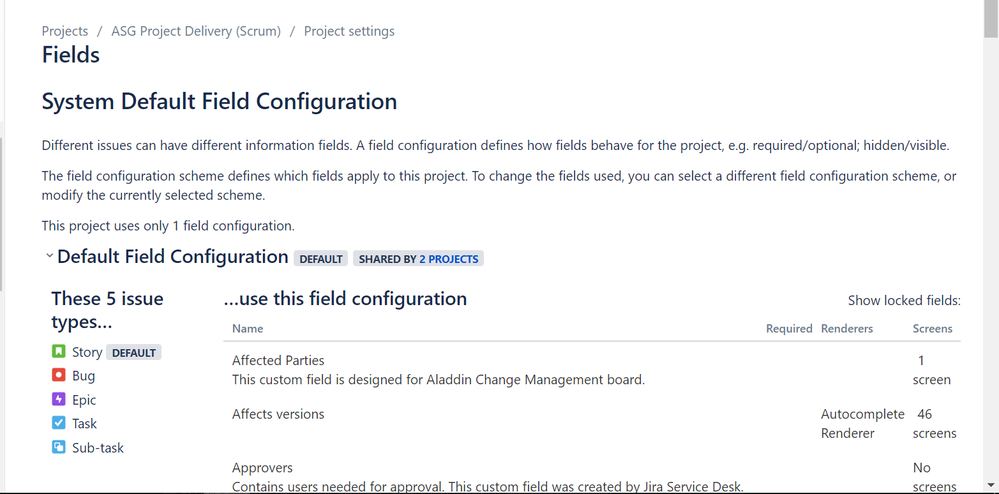Click the Show locked fields label
This screenshot has width=999, height=494.
904,300
